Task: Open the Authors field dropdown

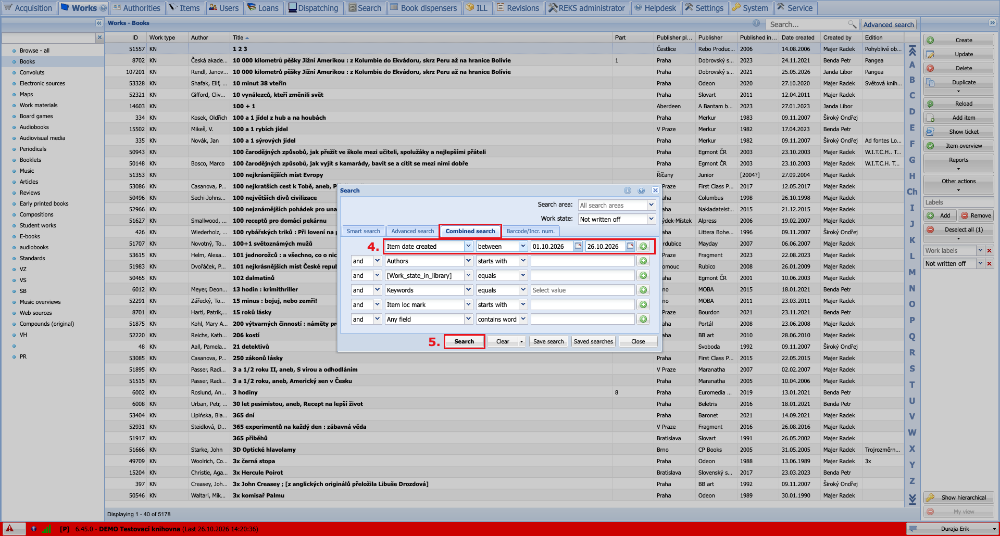Action: point(469,261)
